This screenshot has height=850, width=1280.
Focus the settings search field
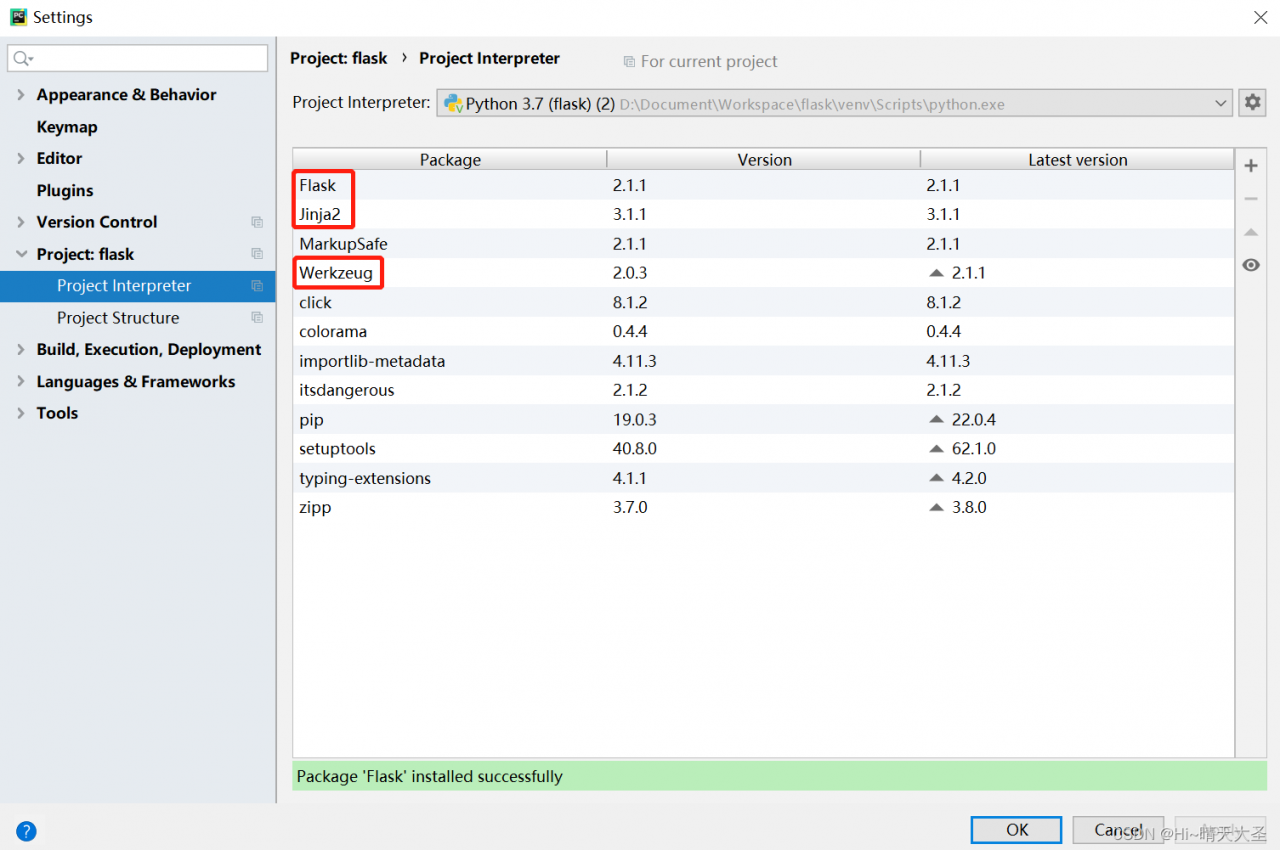[138, 59]
